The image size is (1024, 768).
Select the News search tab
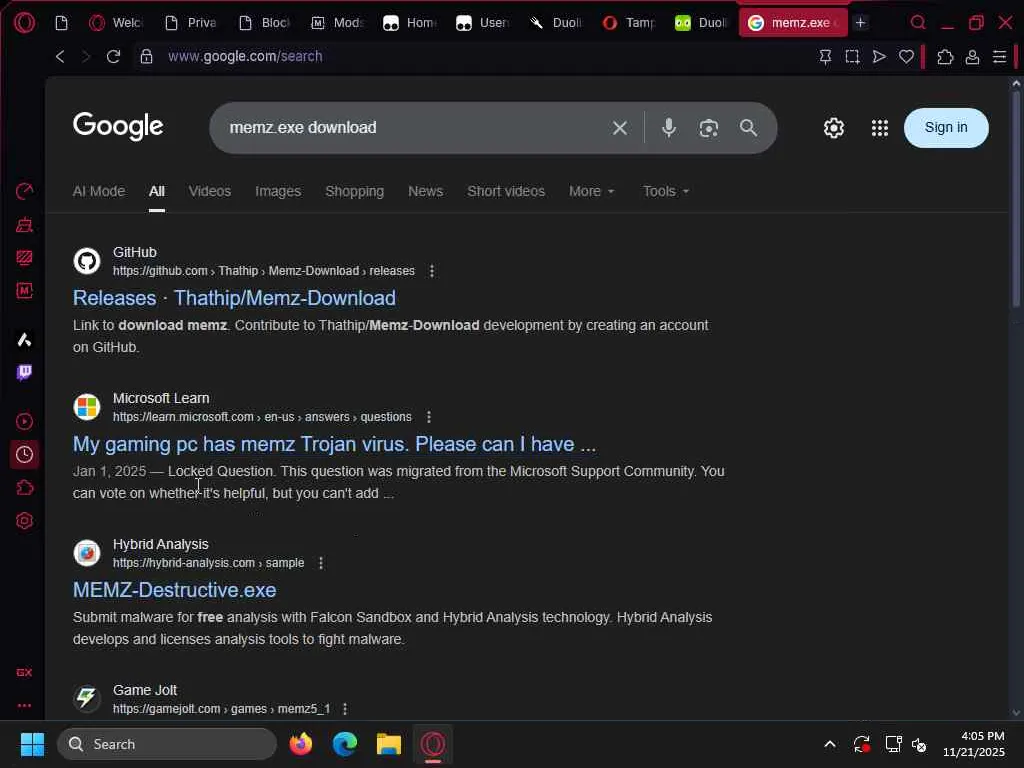pyautogui.click(x=426, y=191)
